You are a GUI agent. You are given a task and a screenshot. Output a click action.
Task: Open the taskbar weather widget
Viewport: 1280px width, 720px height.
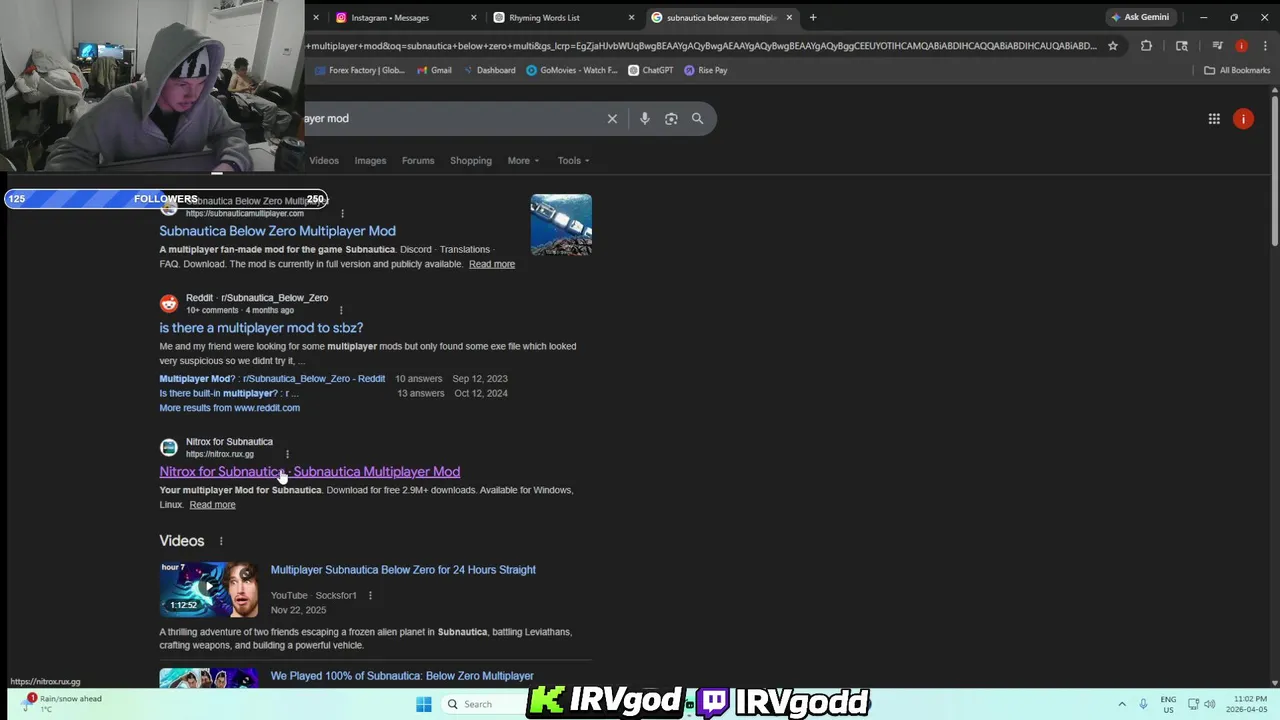point(64,703)
